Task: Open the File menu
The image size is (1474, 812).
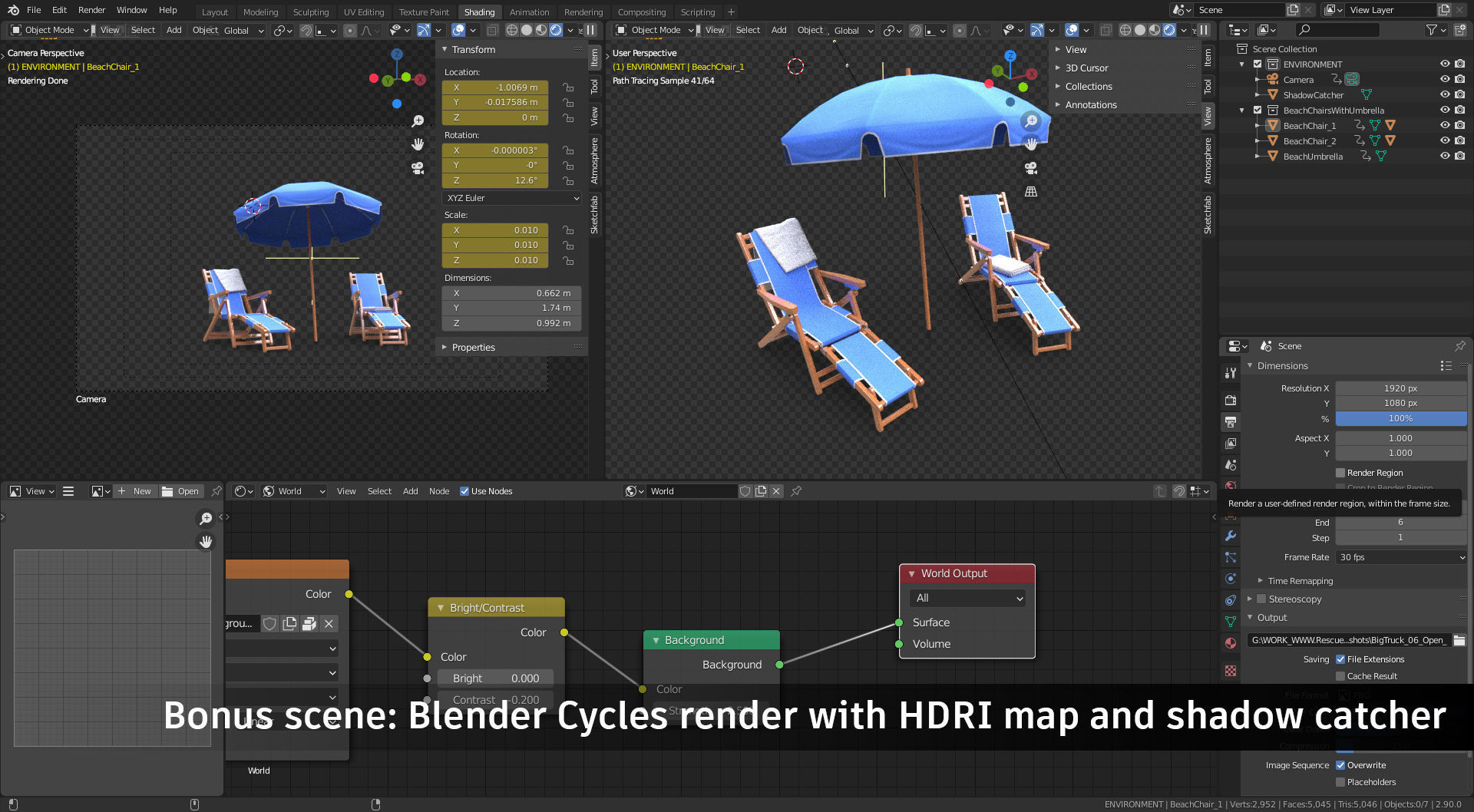Action: tap(34, 10)
